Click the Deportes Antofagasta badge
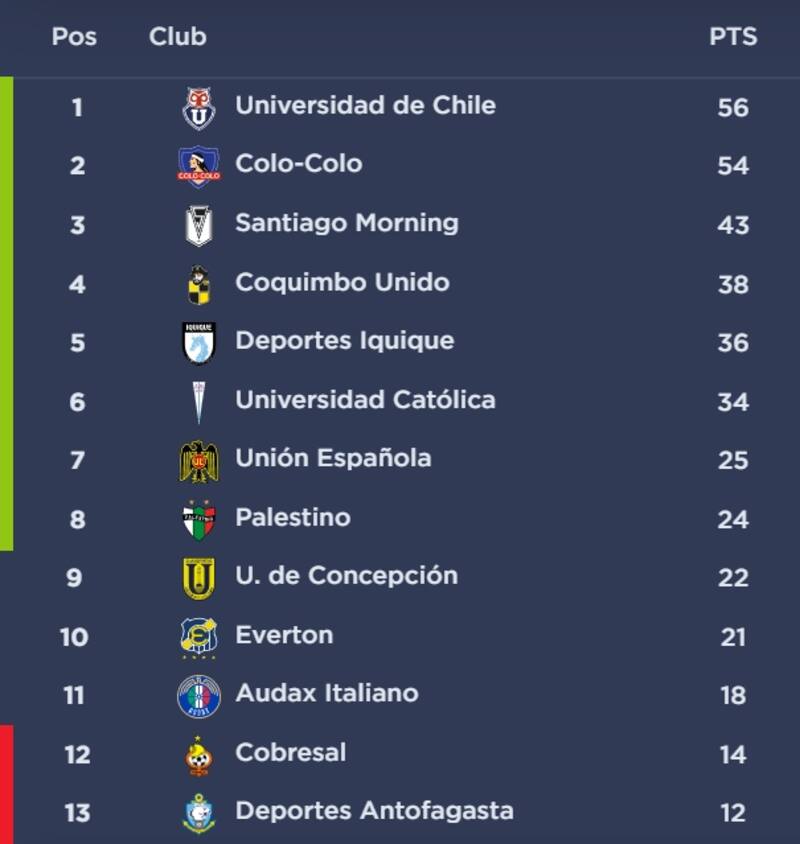 (x=199, y=813)
